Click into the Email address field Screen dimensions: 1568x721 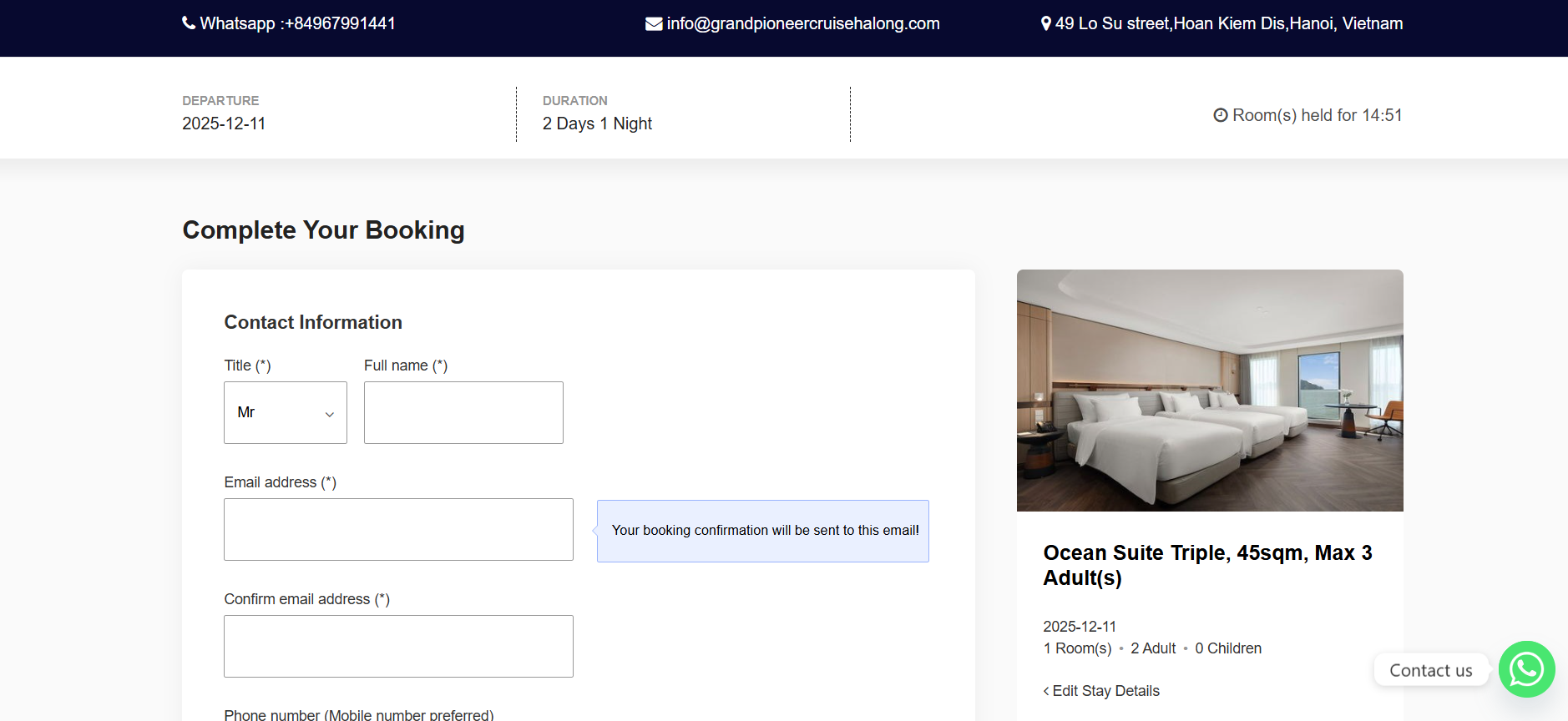pyautogui.click(x=398, y=529)
